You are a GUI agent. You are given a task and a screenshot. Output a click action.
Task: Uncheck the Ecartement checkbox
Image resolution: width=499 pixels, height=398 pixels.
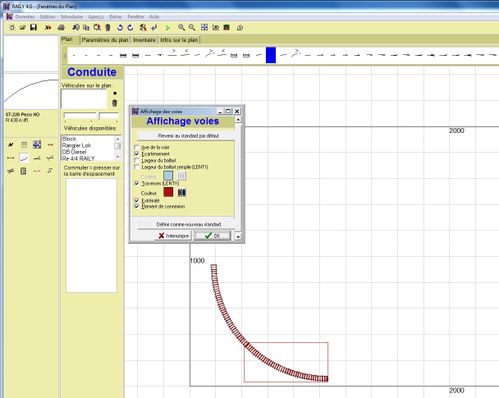(x=137, y=154)
